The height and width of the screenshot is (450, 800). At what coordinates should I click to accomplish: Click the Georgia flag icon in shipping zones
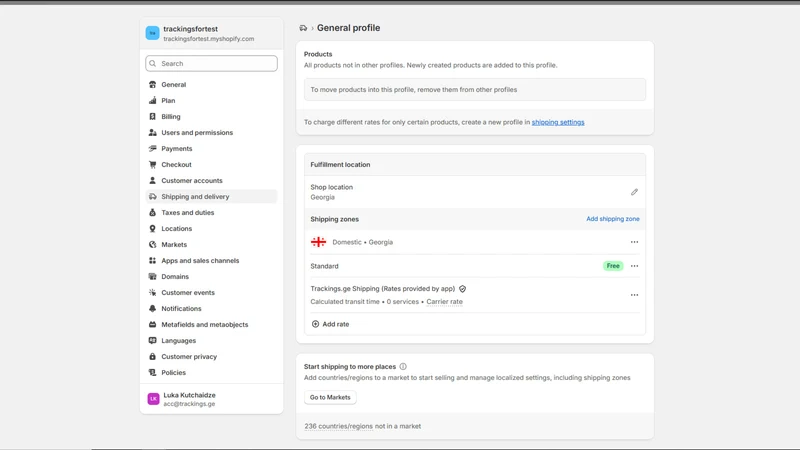[318, 242]
